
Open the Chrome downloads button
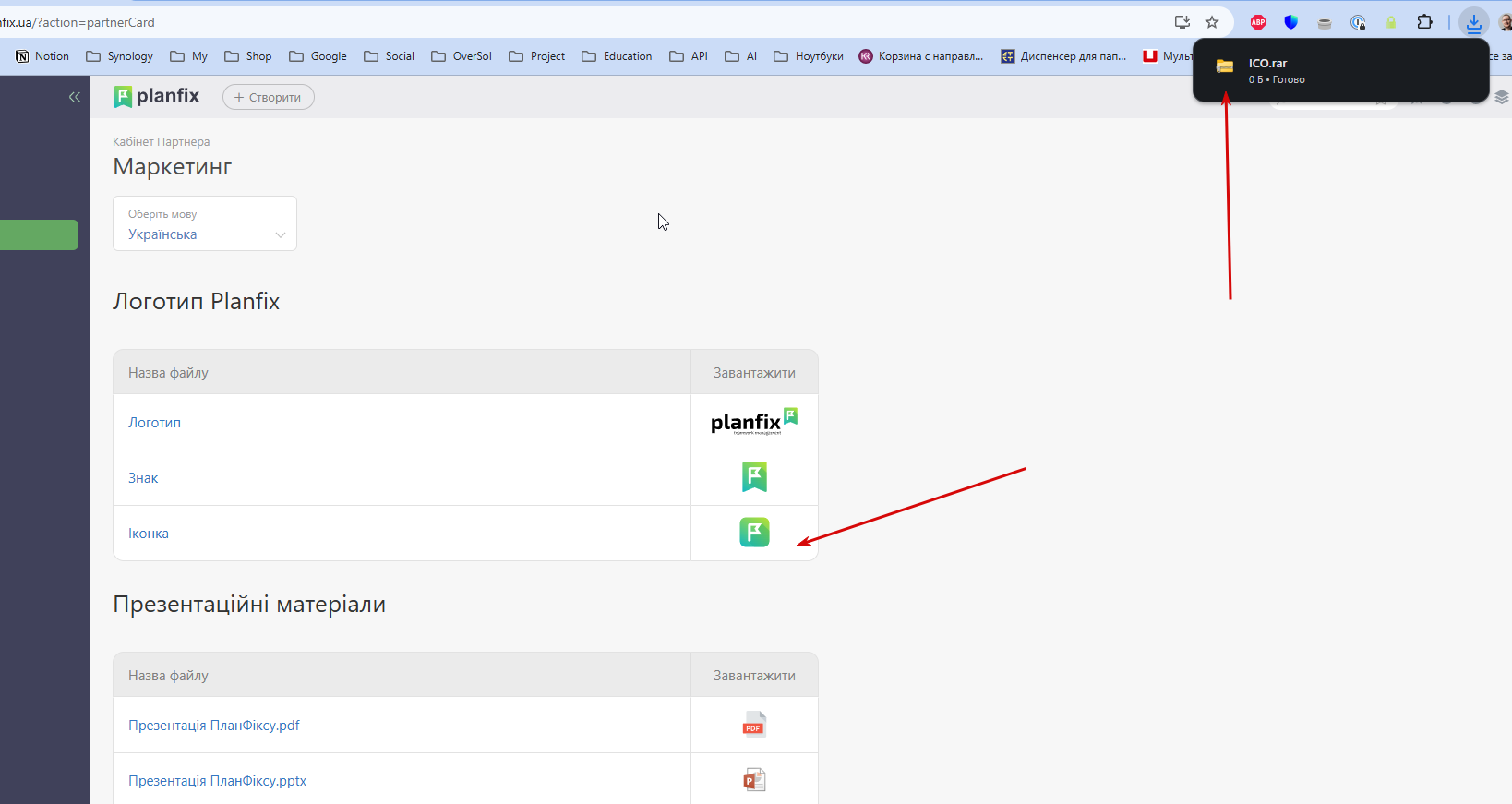(x=1473, y=22)
